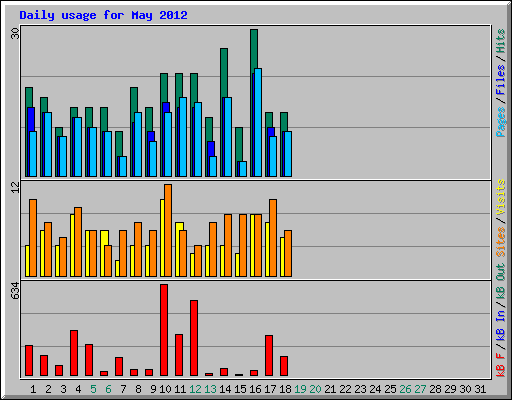
Task: Click the 'Files' legend label
Action: [x=500, y=80]
